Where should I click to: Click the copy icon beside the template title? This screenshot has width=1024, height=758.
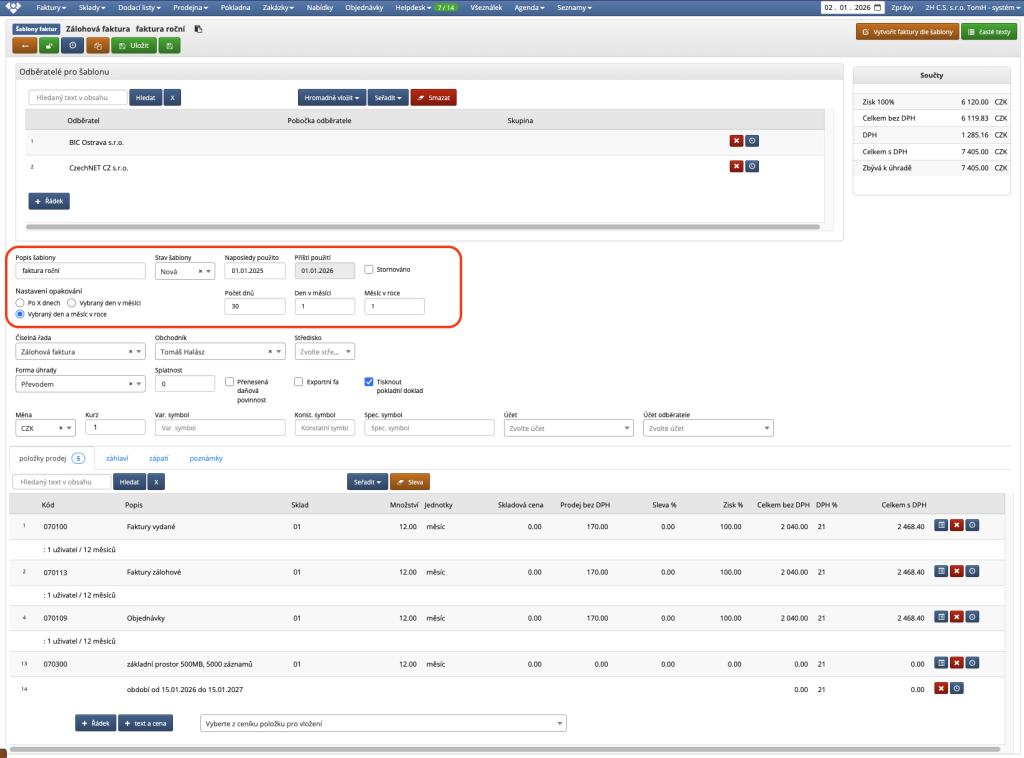pos(198,30)
